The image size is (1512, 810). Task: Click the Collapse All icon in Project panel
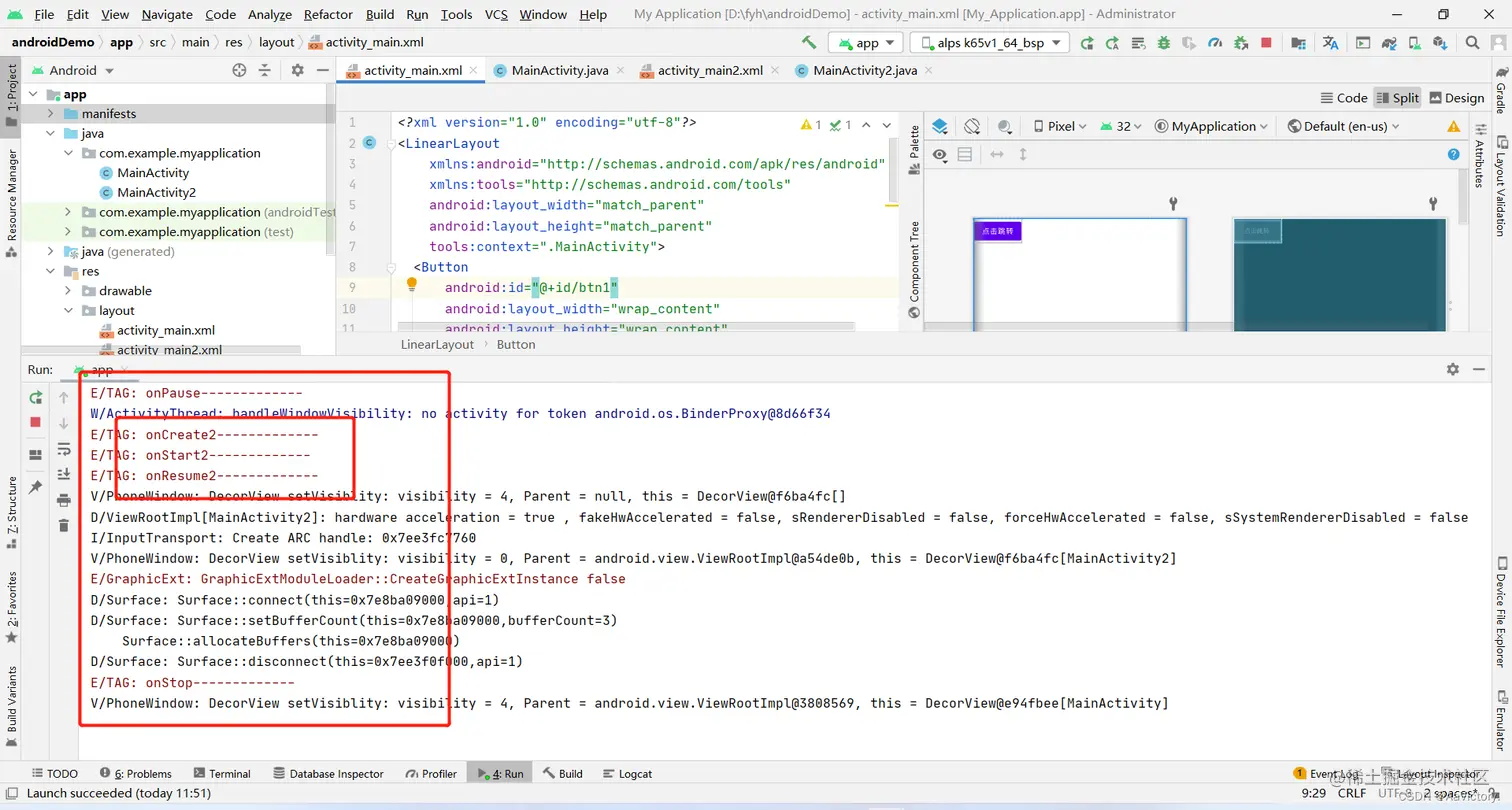pyautogui.click(x=265, y=70)
